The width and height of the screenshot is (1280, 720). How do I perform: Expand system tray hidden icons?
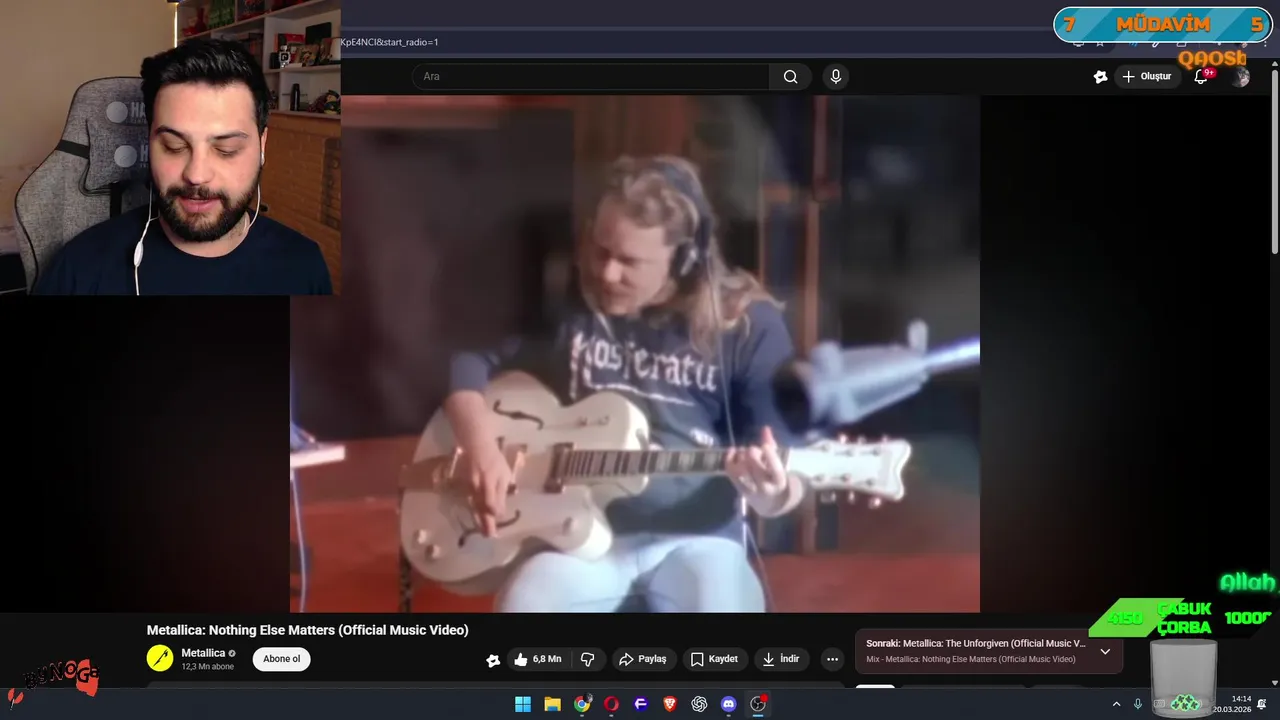click(x=1116, y=704)
